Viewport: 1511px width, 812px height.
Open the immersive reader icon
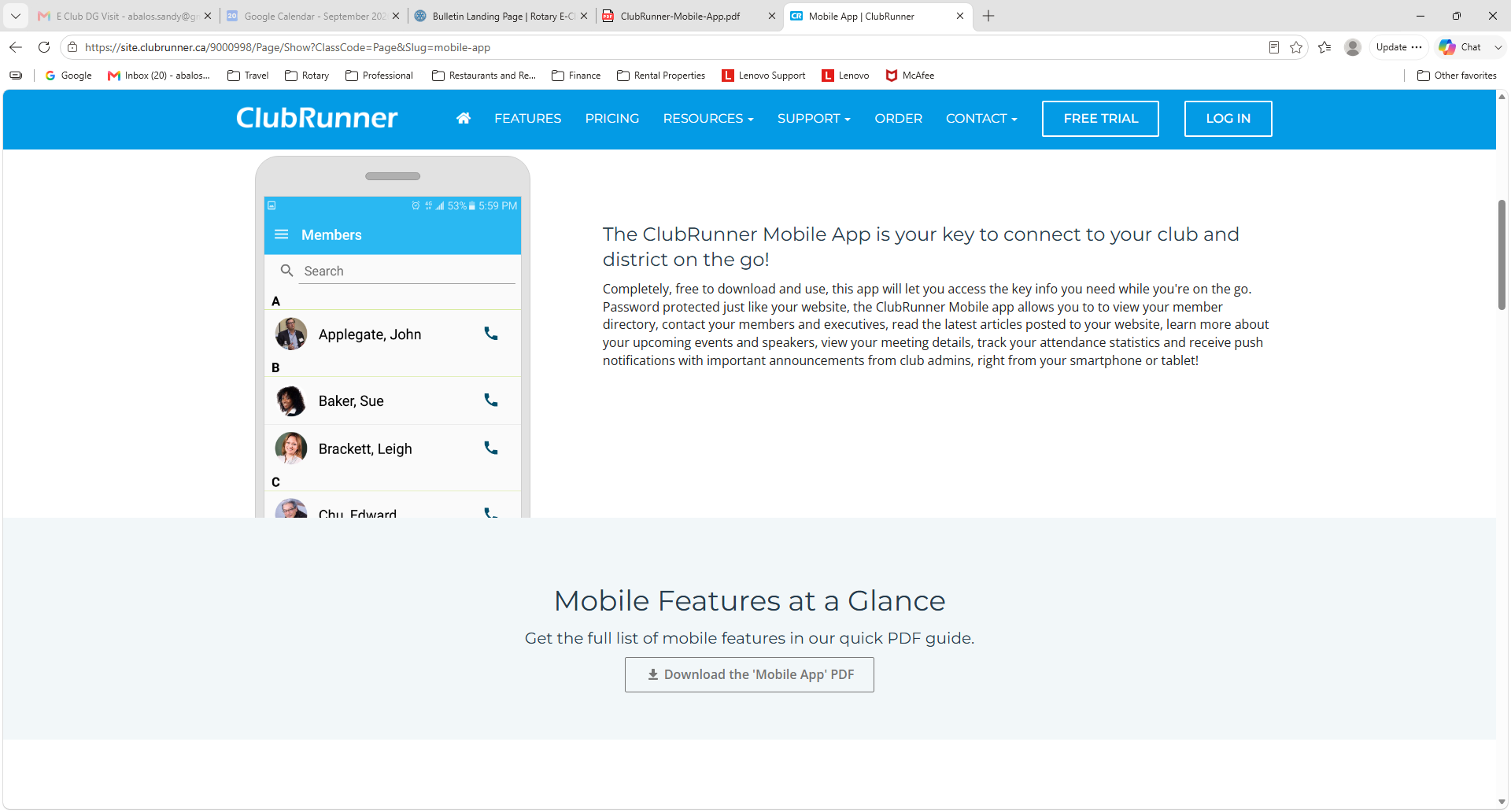(1273, 47)
